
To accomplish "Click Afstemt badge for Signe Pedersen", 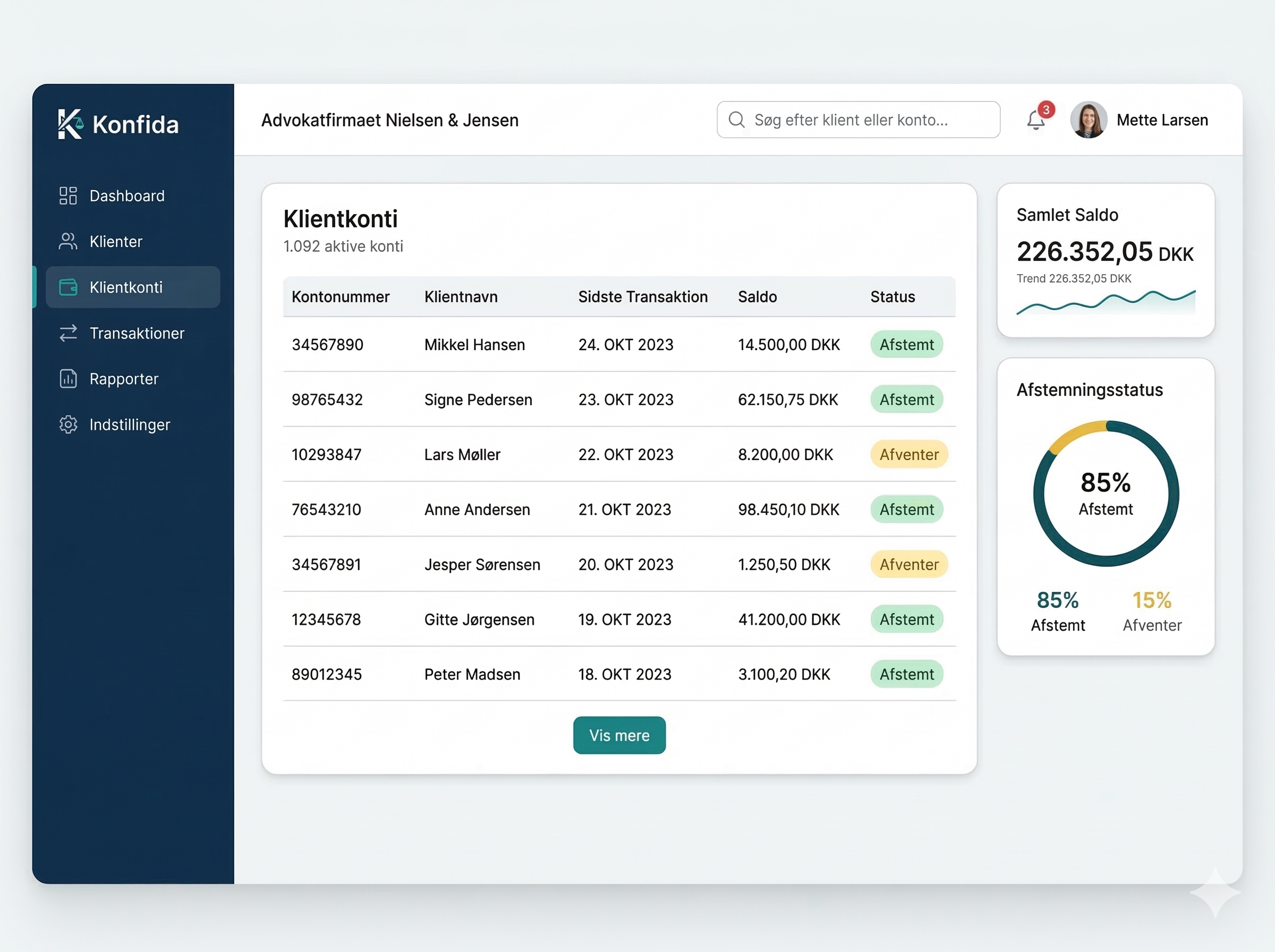I will click(x=907, y=399).
